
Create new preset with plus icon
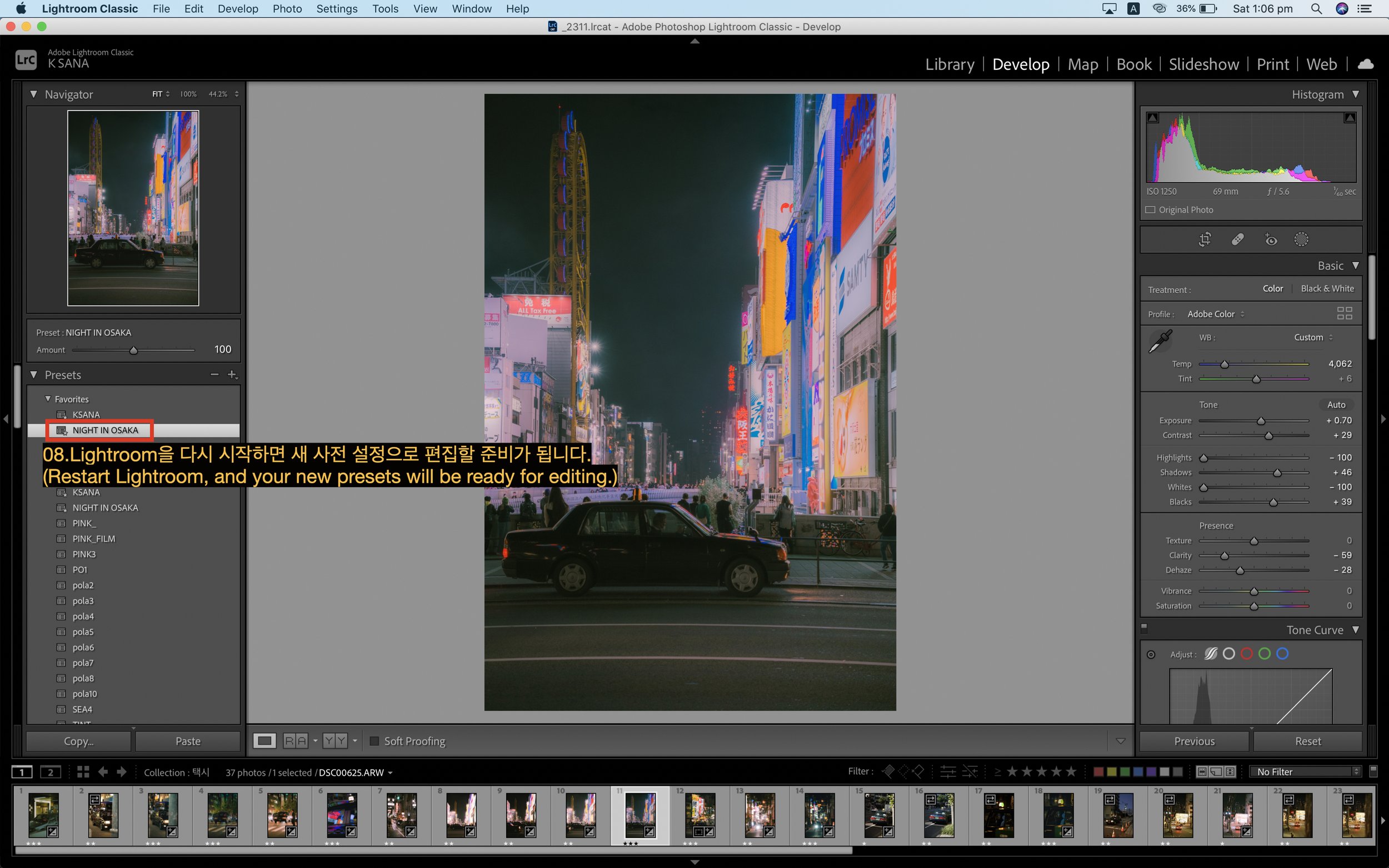[x=233, y=374]
